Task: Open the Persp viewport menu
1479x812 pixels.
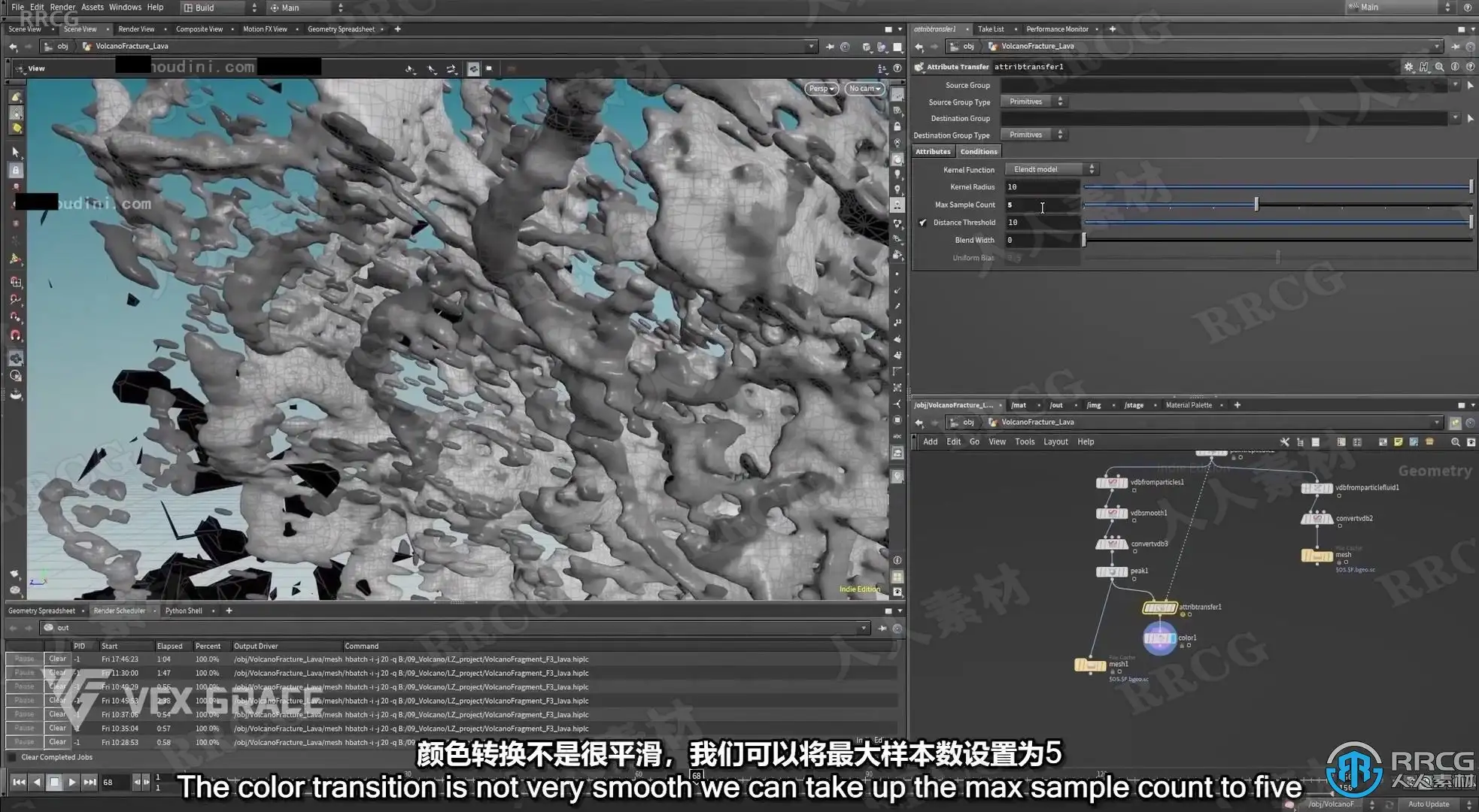Action: pos(821,89)
